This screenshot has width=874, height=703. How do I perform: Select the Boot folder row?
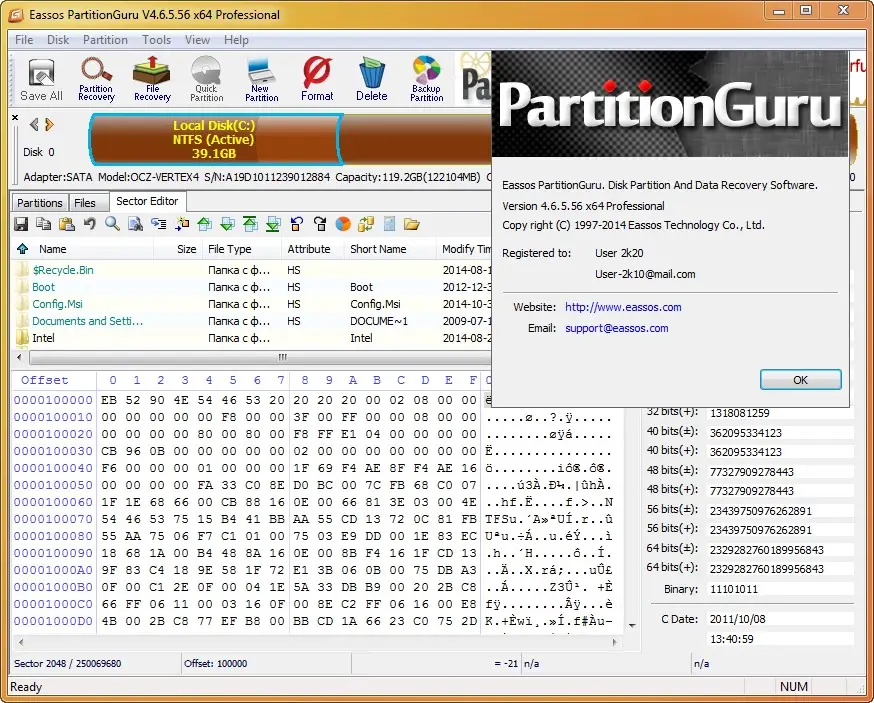pos(251,287)
